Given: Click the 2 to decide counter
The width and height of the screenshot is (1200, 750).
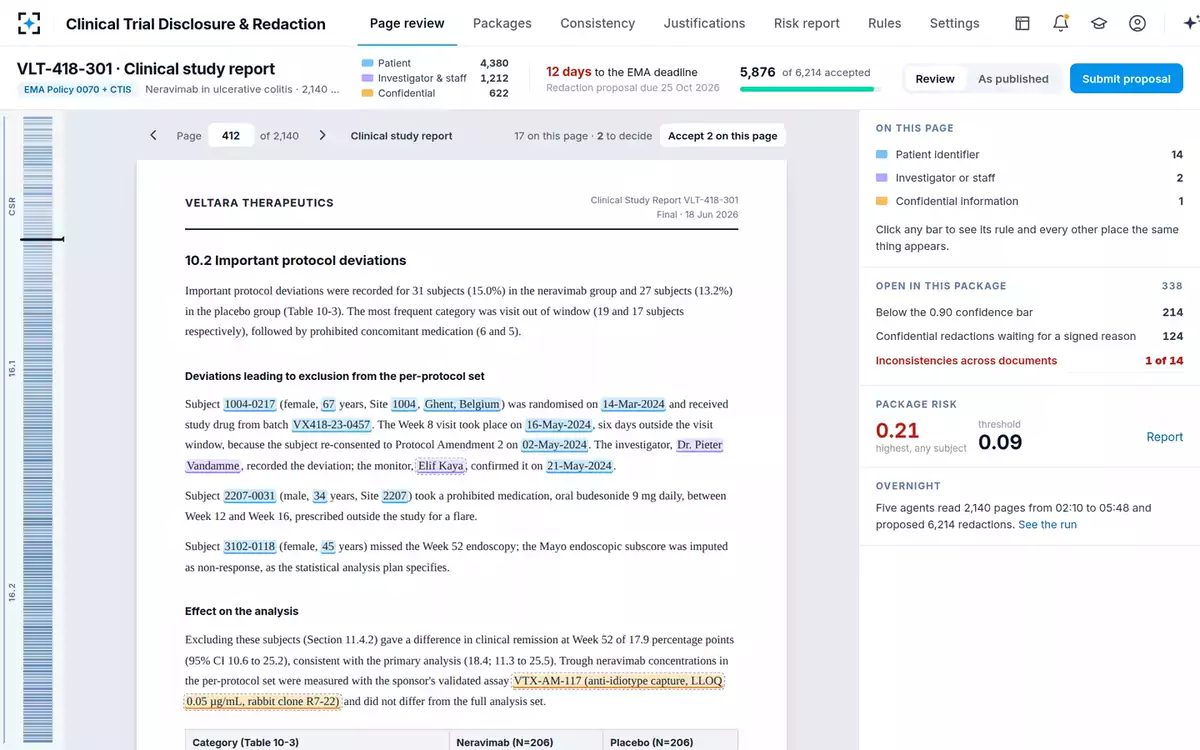Looking at the screenshot, I should click(x=624, y=136).
